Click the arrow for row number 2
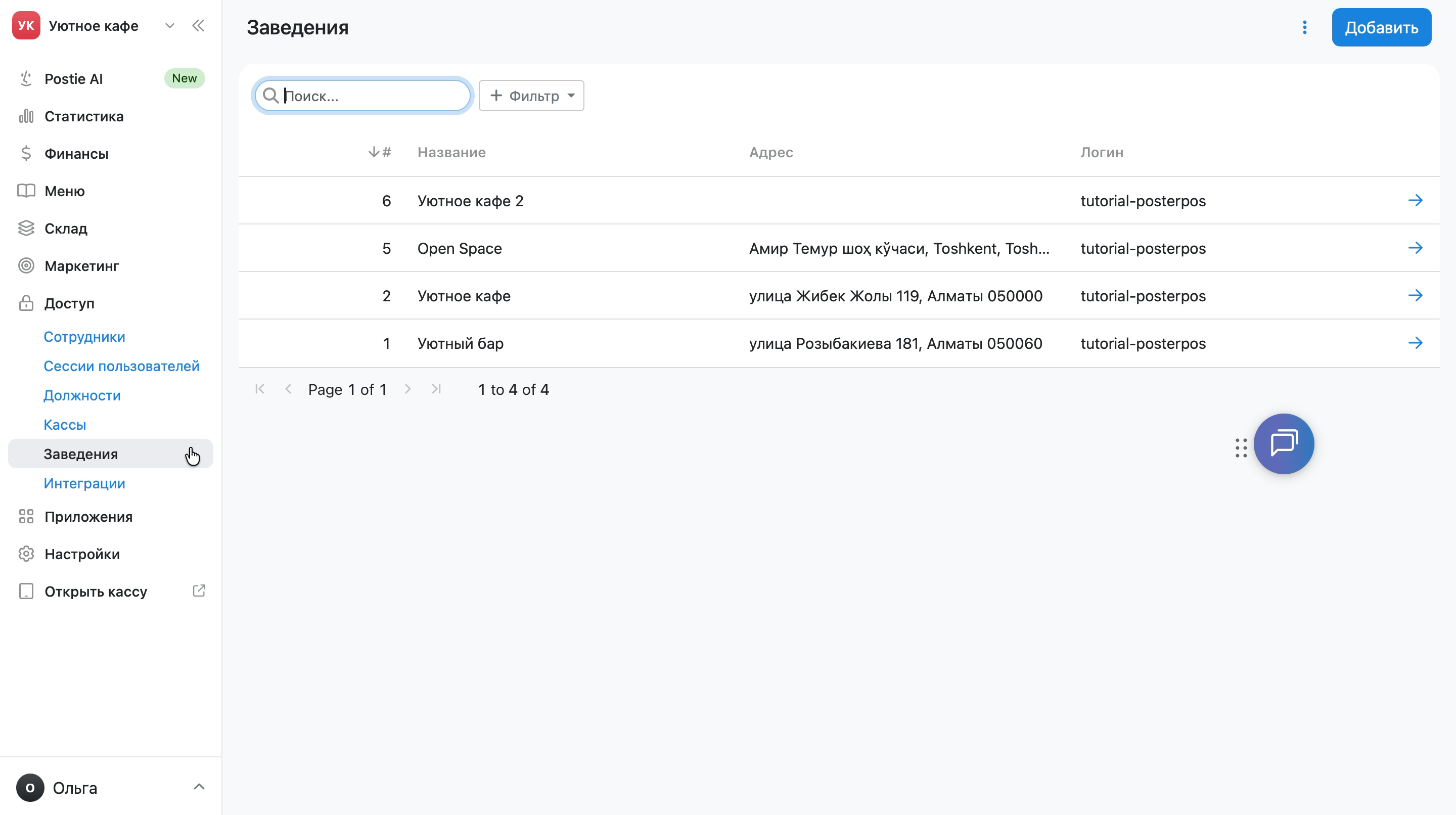 (1416, 295)
